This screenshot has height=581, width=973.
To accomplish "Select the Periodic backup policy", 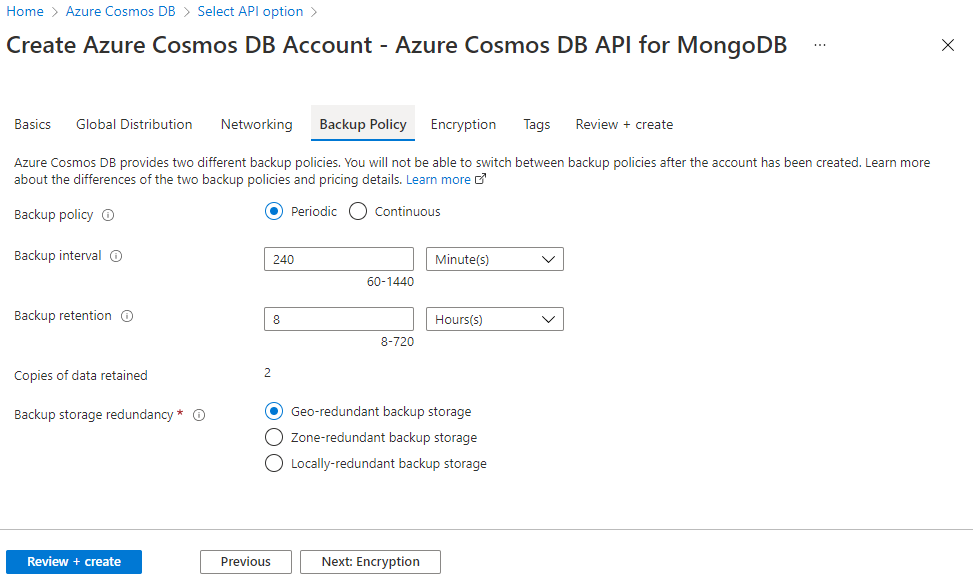I will [274, 212].
